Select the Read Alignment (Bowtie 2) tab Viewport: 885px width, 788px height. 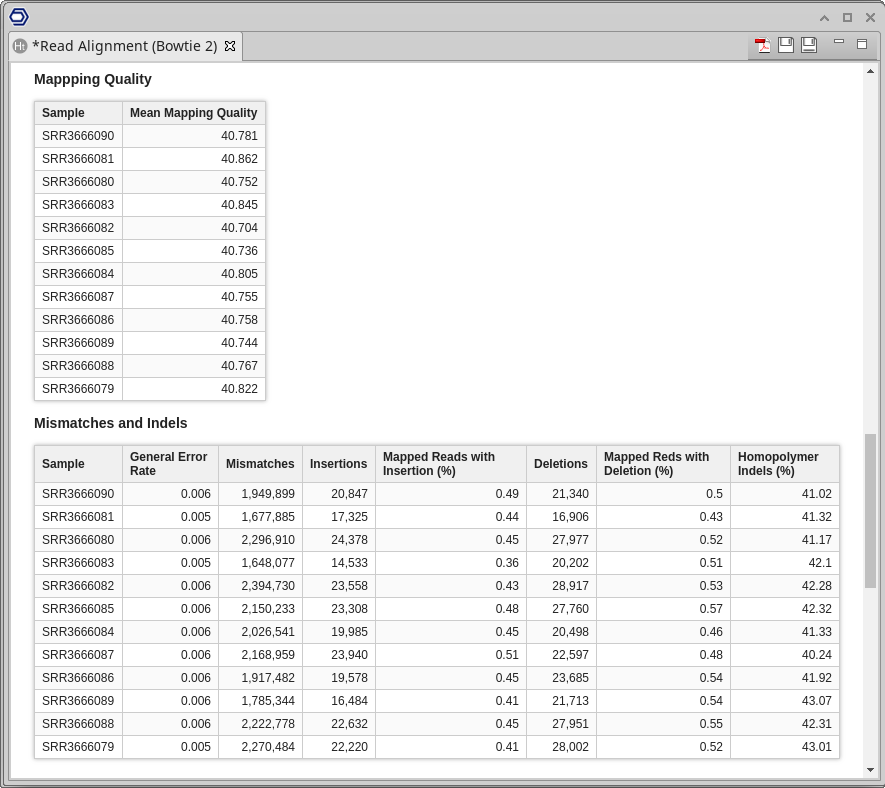pos(124,46)
